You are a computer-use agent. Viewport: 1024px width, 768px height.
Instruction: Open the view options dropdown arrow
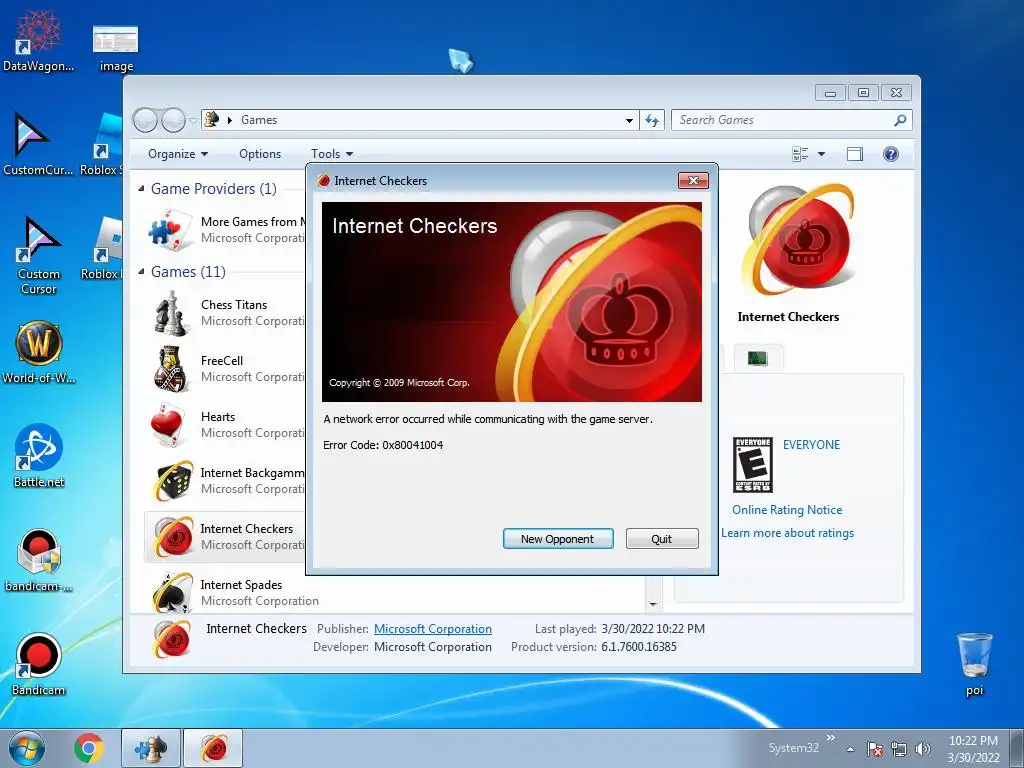click(822, 154)
